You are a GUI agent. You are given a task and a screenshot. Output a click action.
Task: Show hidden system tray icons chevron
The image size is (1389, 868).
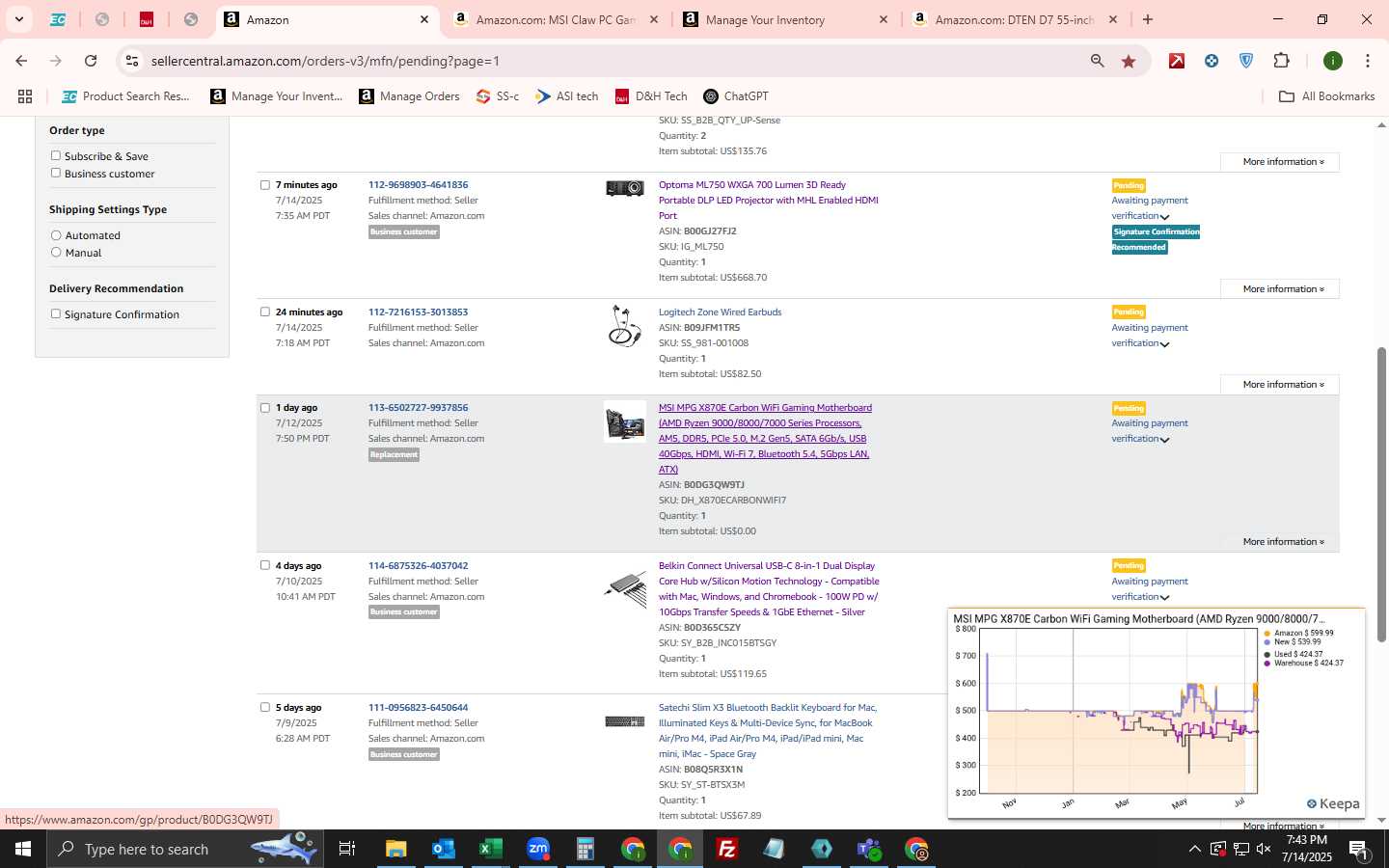[1194, 849]
